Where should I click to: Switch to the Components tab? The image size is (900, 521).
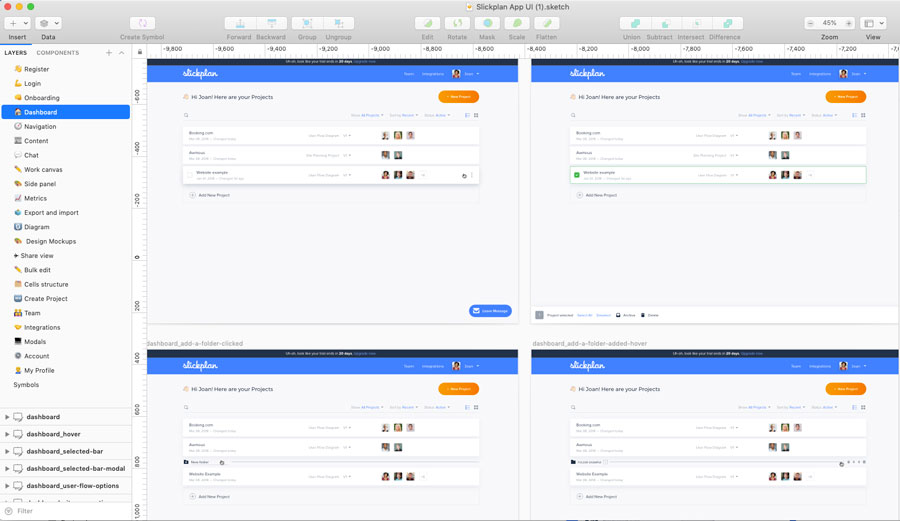pyautogui.click(x=57, y=53)
